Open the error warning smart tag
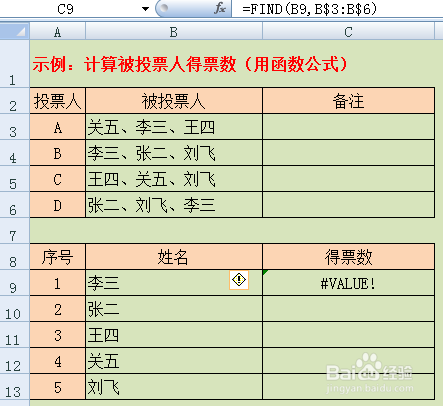Viewport: 443px width, 406px height. pos(239,280)
